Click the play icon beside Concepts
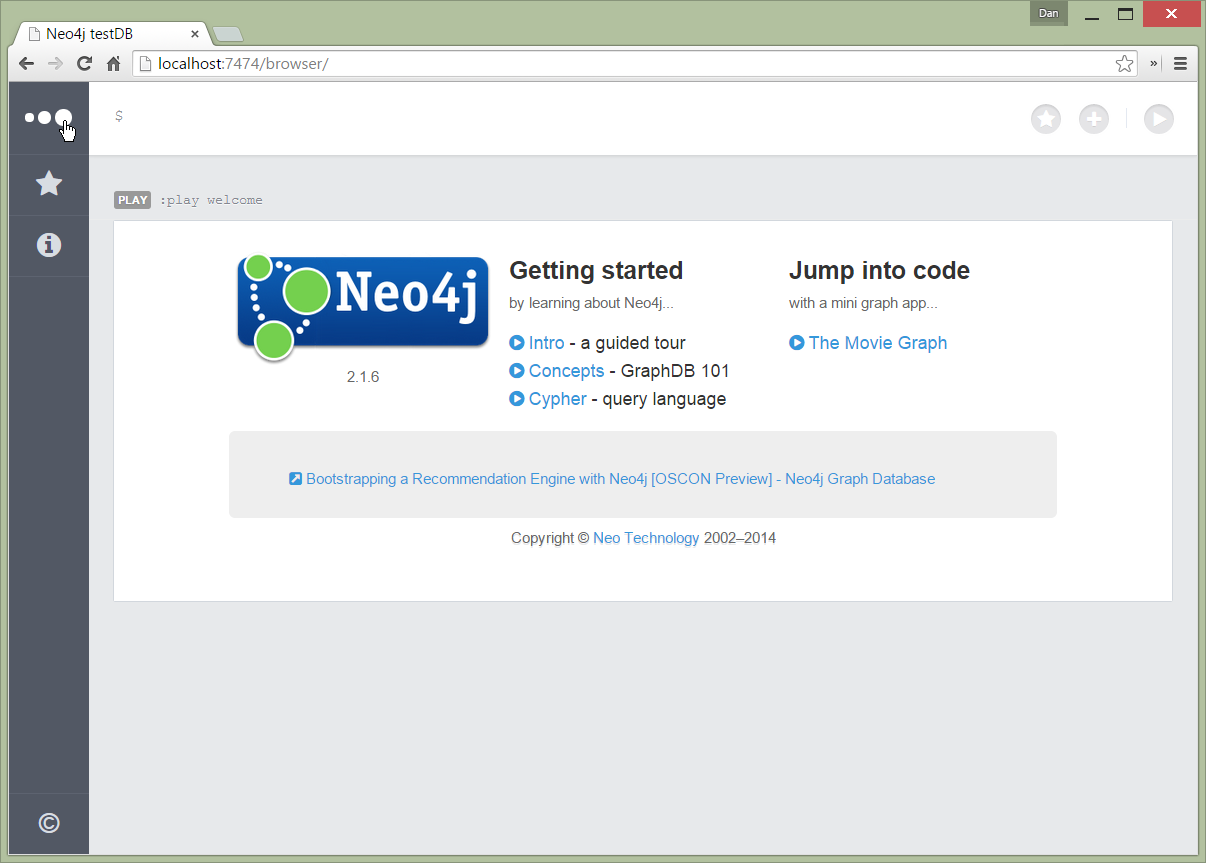Screen dimensions: 1206x863 coord(517,371)
